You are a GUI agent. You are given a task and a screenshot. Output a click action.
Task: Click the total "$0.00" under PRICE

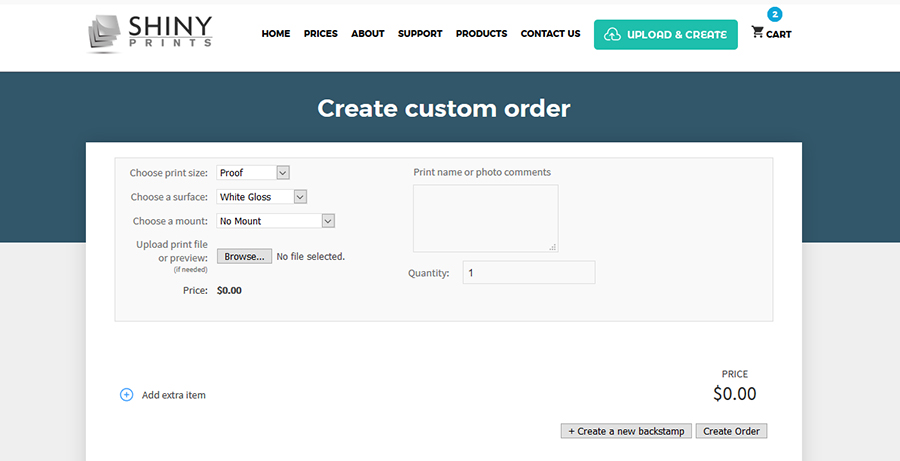pos(735,394)
